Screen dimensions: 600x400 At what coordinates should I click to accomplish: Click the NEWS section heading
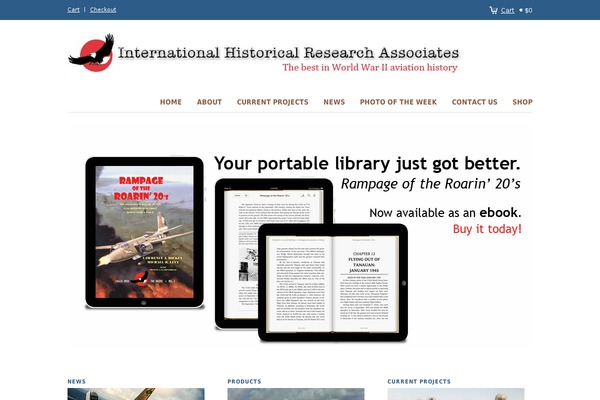point(77,381)
